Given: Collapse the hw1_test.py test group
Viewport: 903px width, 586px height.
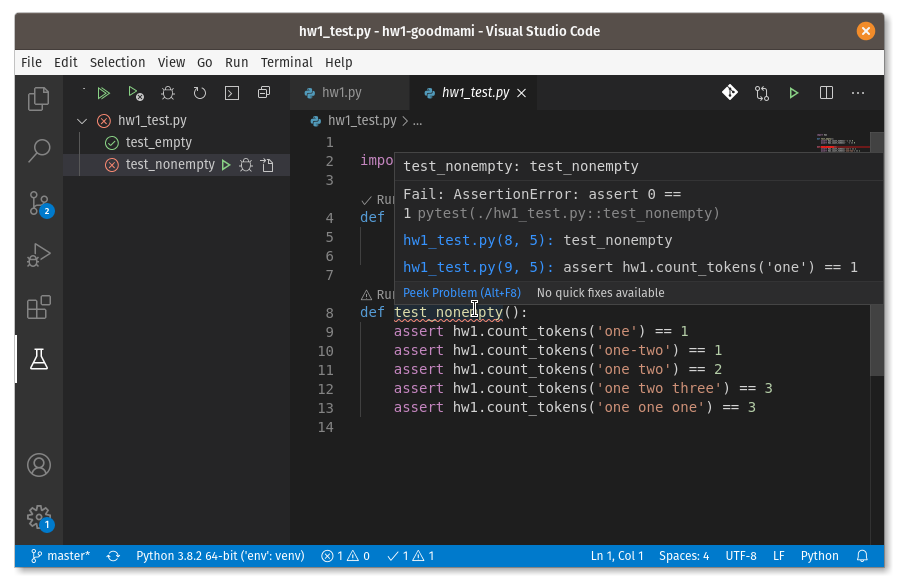Looking at the screenshot, I should [83, 120].
